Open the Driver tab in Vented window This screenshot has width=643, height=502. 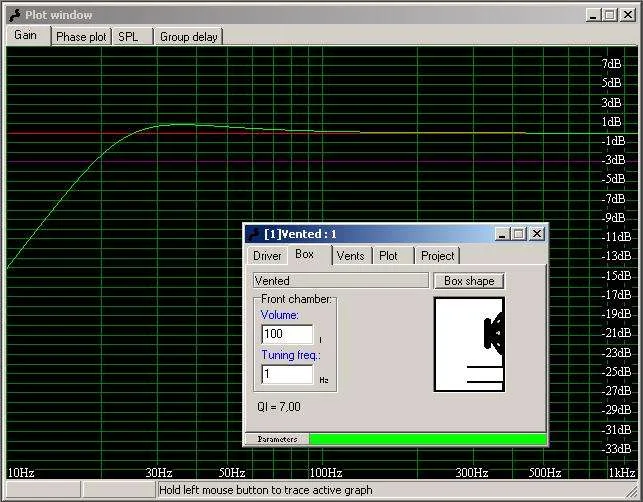(x=267, y=256)
